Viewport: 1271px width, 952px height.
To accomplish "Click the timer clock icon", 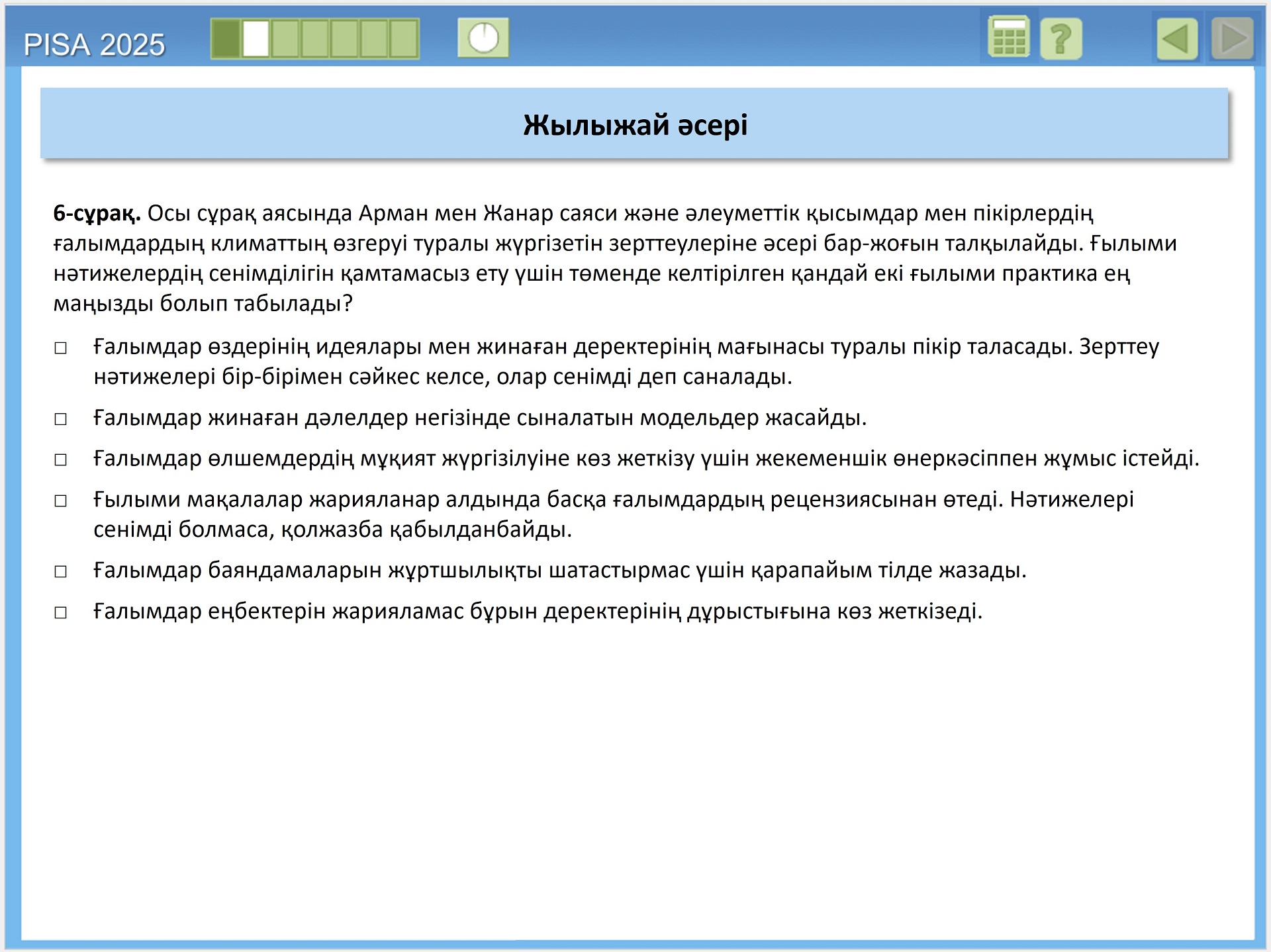I will point(483,38).
